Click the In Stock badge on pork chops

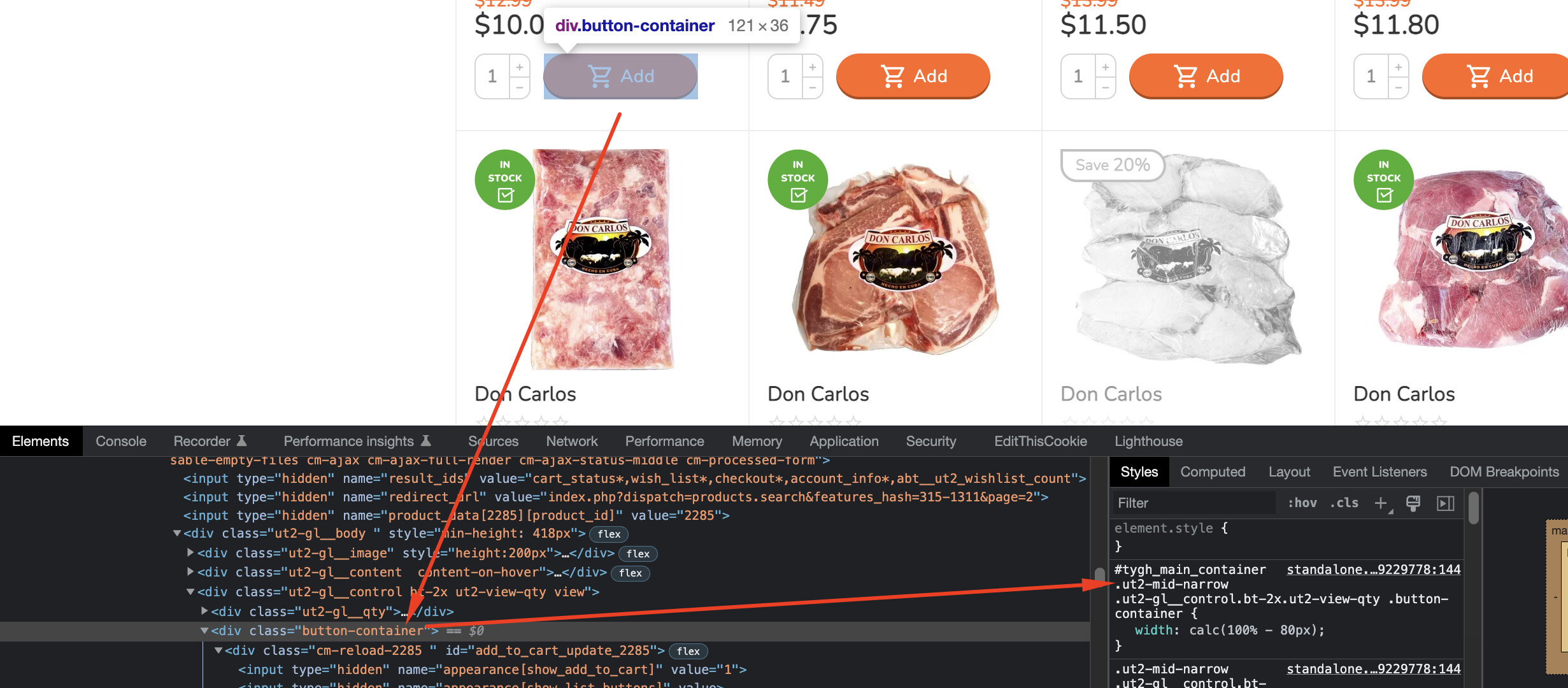(798, 180)
